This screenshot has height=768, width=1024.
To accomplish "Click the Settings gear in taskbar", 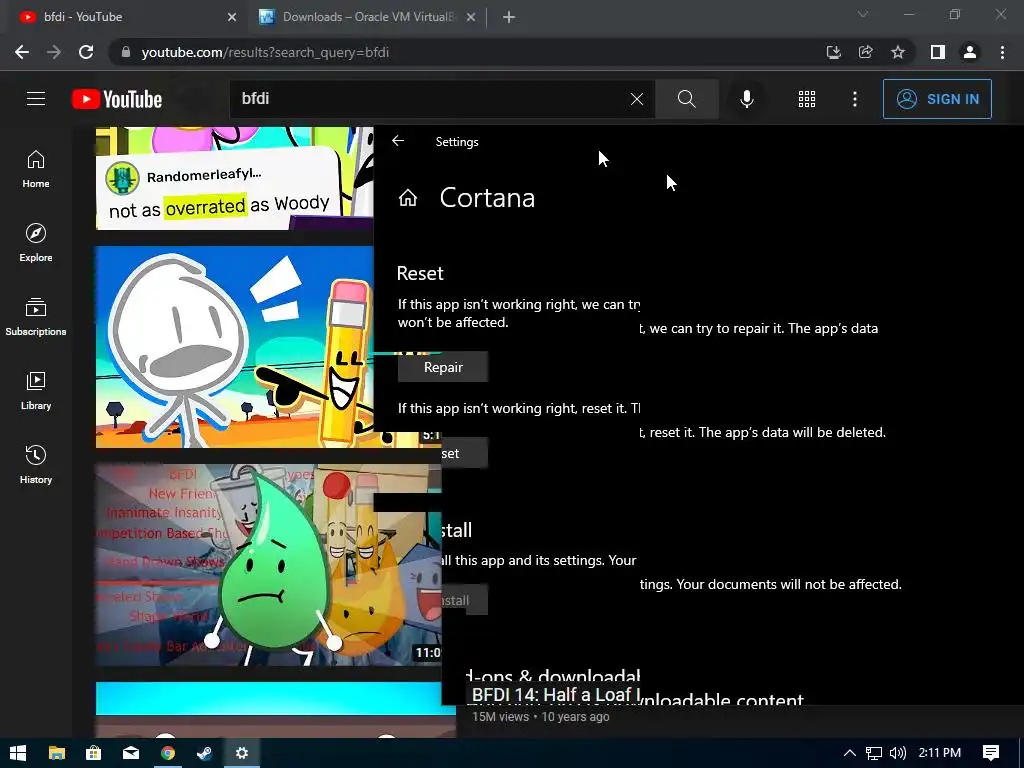I will (242, 753).
